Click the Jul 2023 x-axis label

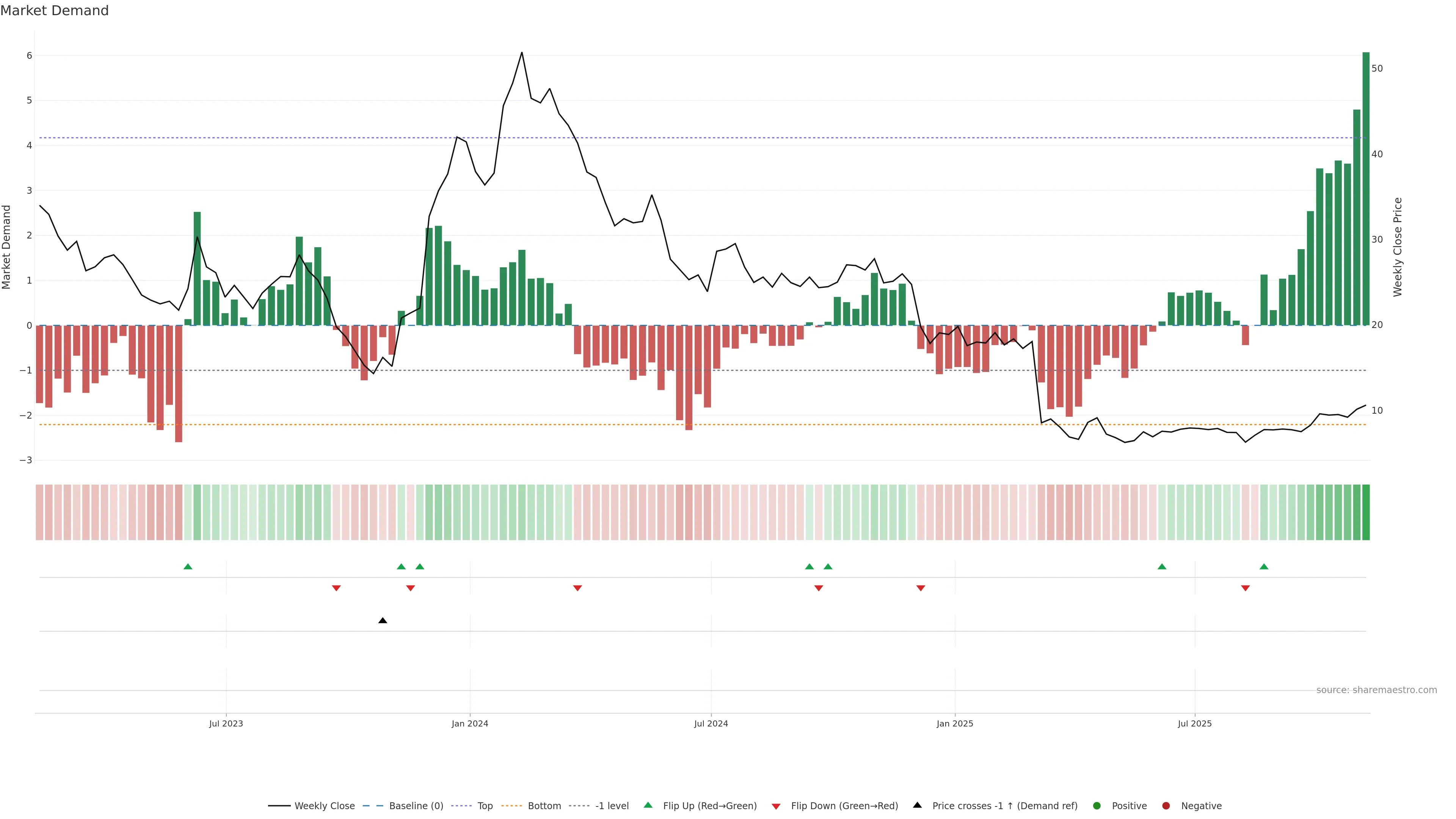tap(226, 723)
